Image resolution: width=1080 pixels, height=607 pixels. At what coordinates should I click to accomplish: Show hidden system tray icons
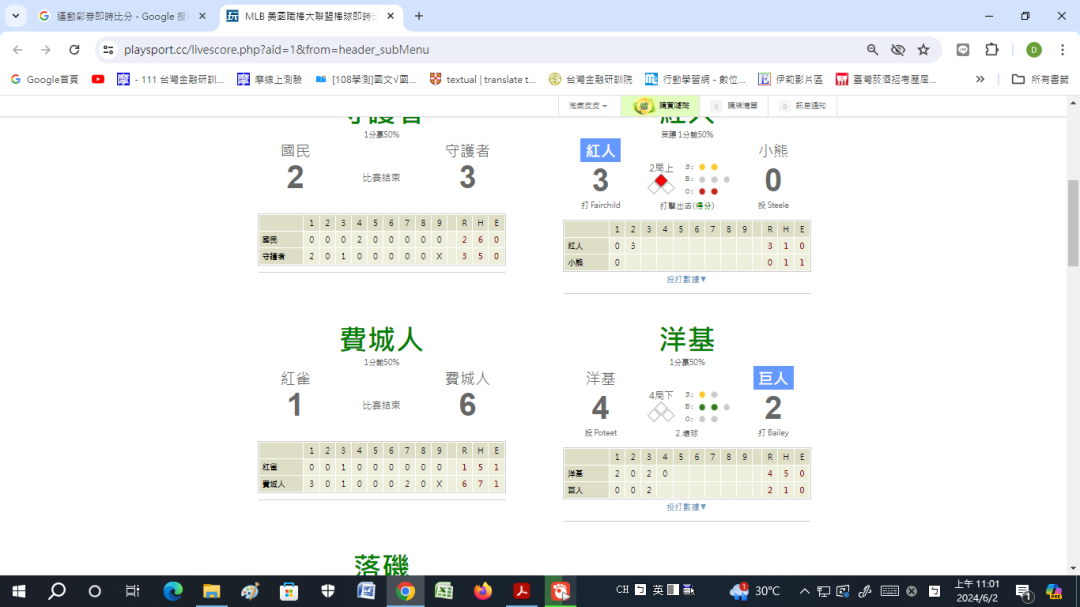pyautogui.click(x=804, y=591)
